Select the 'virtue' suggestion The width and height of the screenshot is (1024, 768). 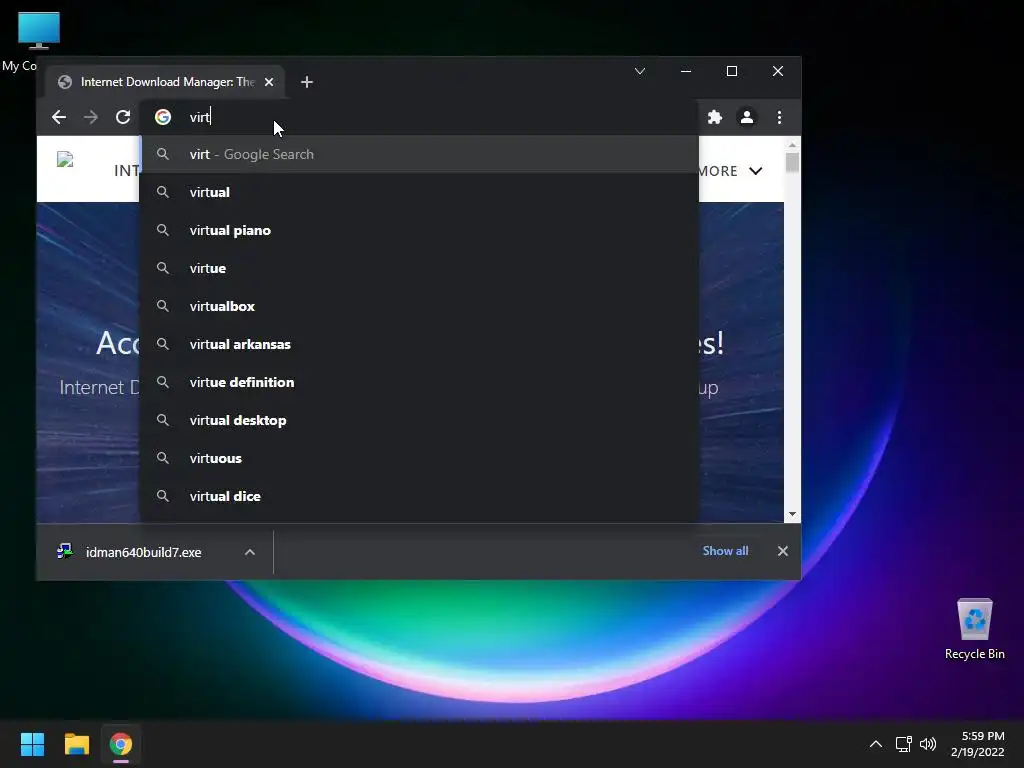click(x=419, y=268)
